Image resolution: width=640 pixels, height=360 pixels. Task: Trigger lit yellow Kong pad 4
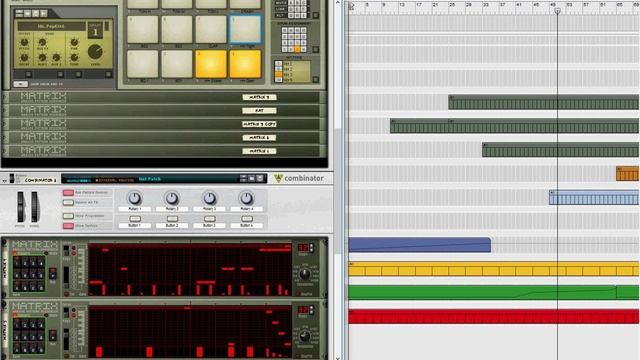click(x=245, y=64)
